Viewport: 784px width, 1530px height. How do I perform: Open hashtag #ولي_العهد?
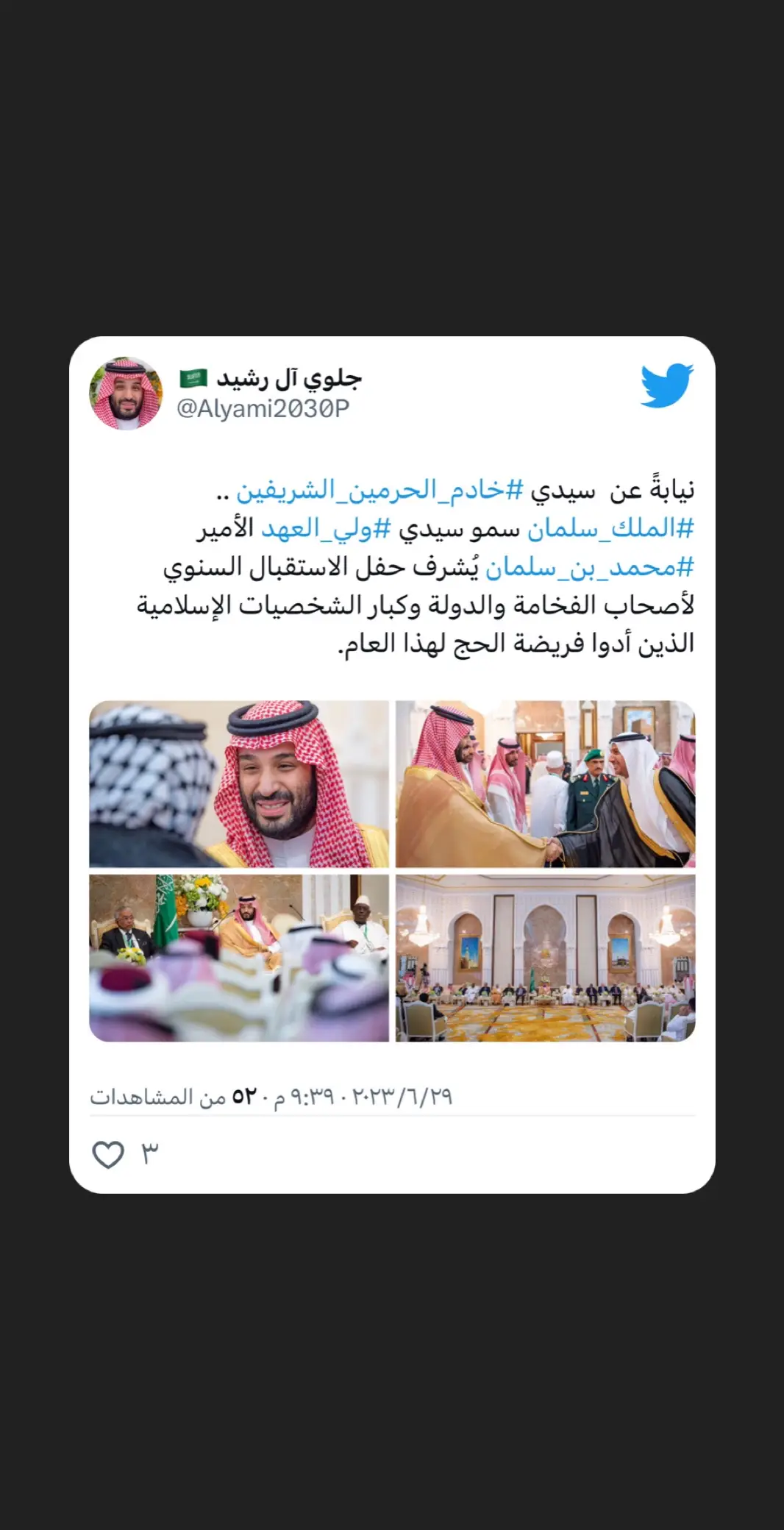click(x=326, y=529)
